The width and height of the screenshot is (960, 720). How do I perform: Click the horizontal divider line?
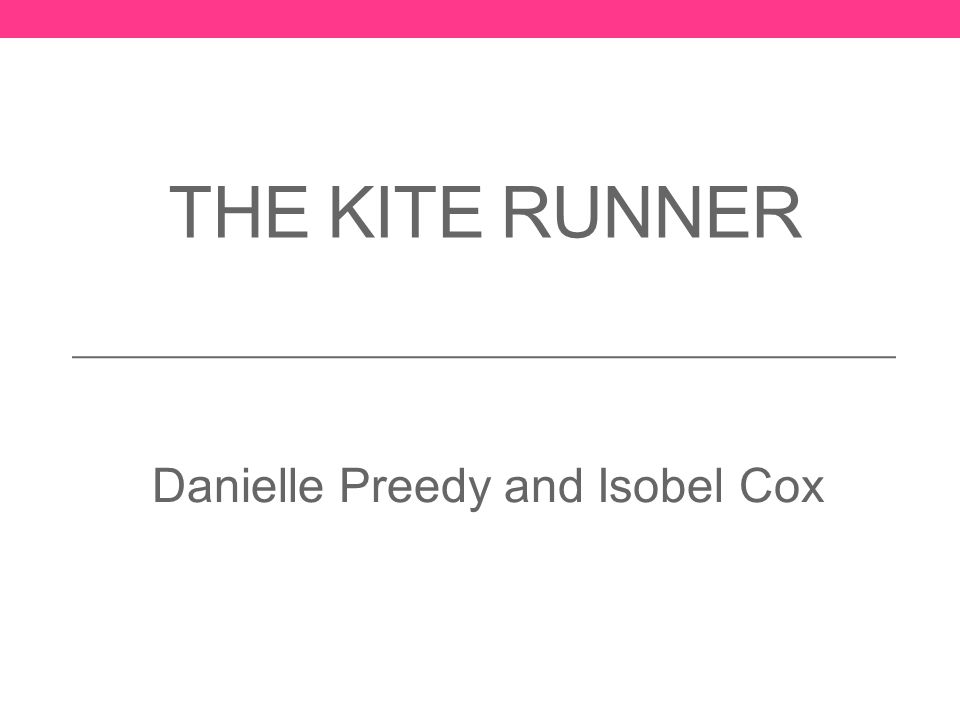tap(484, 356)
